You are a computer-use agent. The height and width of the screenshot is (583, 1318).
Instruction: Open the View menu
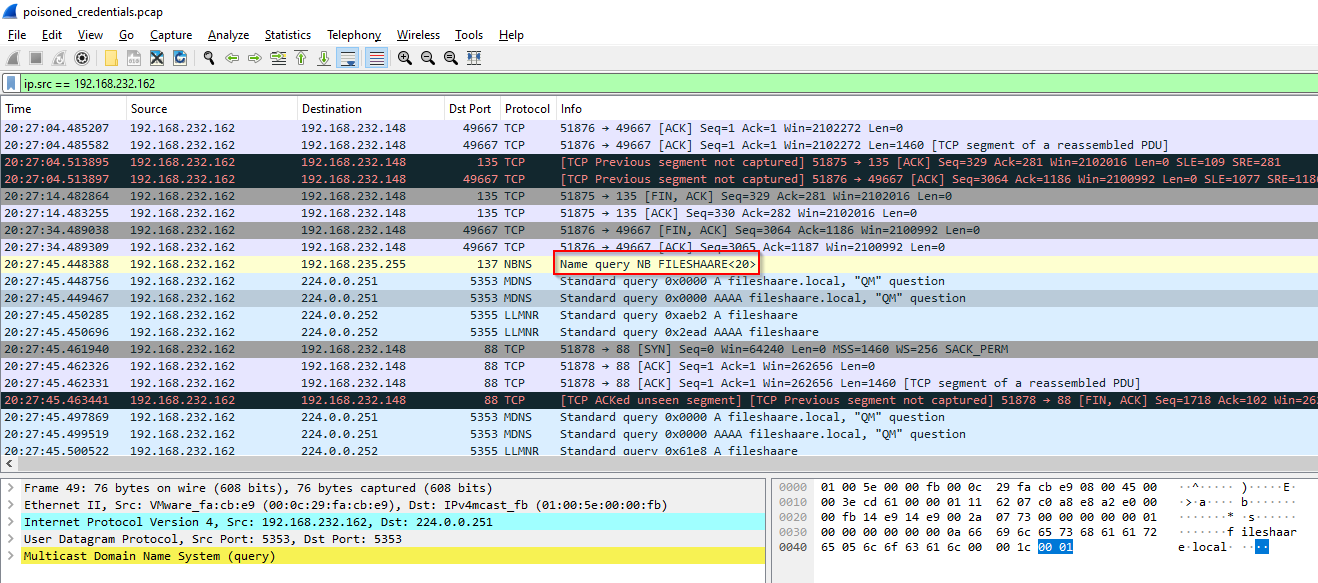point(90,35)
